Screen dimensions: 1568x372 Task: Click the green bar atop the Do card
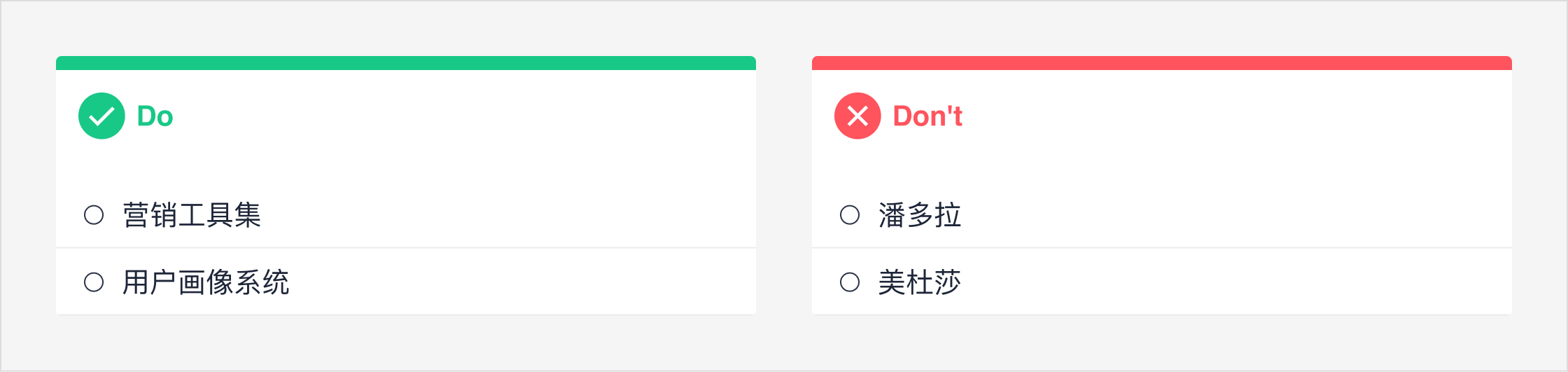tap(406, 63)
